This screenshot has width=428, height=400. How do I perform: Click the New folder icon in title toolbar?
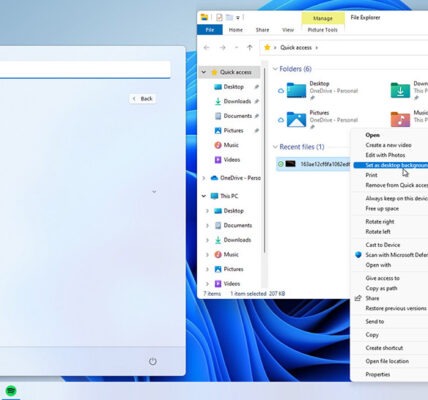[229, 17]
